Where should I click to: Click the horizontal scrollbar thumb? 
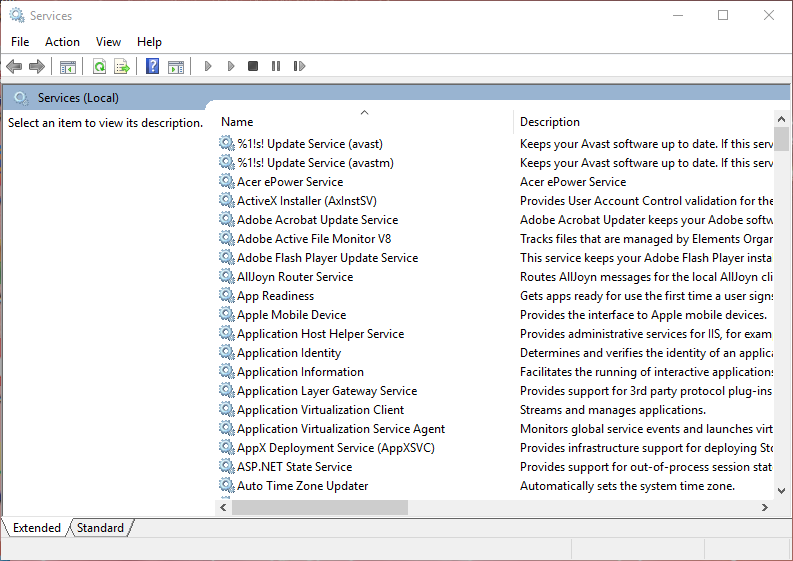[320, 507]
